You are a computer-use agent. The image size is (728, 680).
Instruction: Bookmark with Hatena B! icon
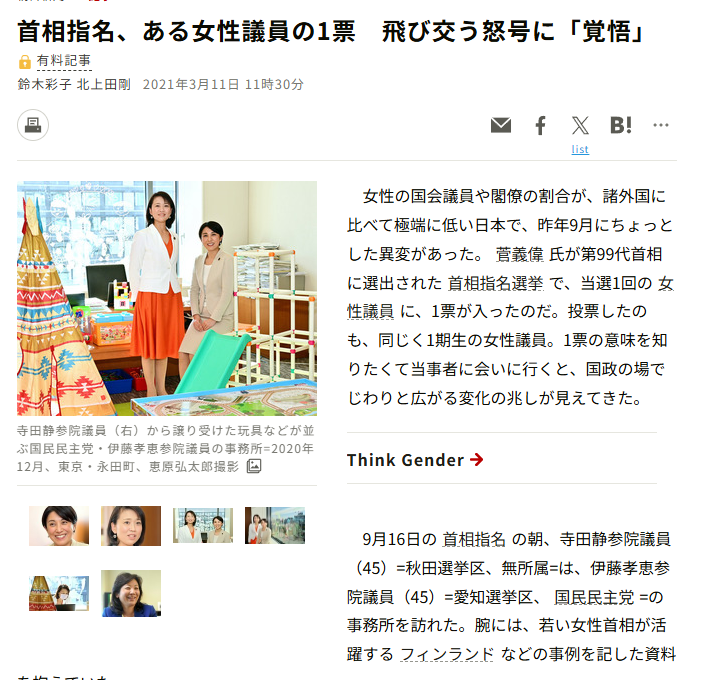[x=621, y=125]
